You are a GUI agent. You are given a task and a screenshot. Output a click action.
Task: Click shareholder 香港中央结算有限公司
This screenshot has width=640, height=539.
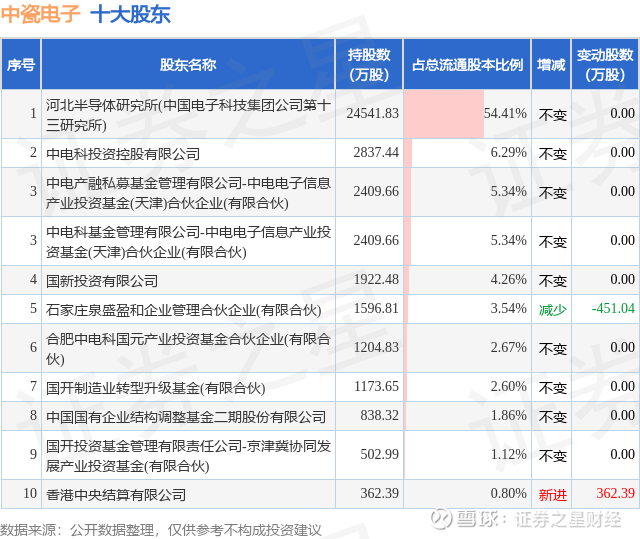coord(116,495)
